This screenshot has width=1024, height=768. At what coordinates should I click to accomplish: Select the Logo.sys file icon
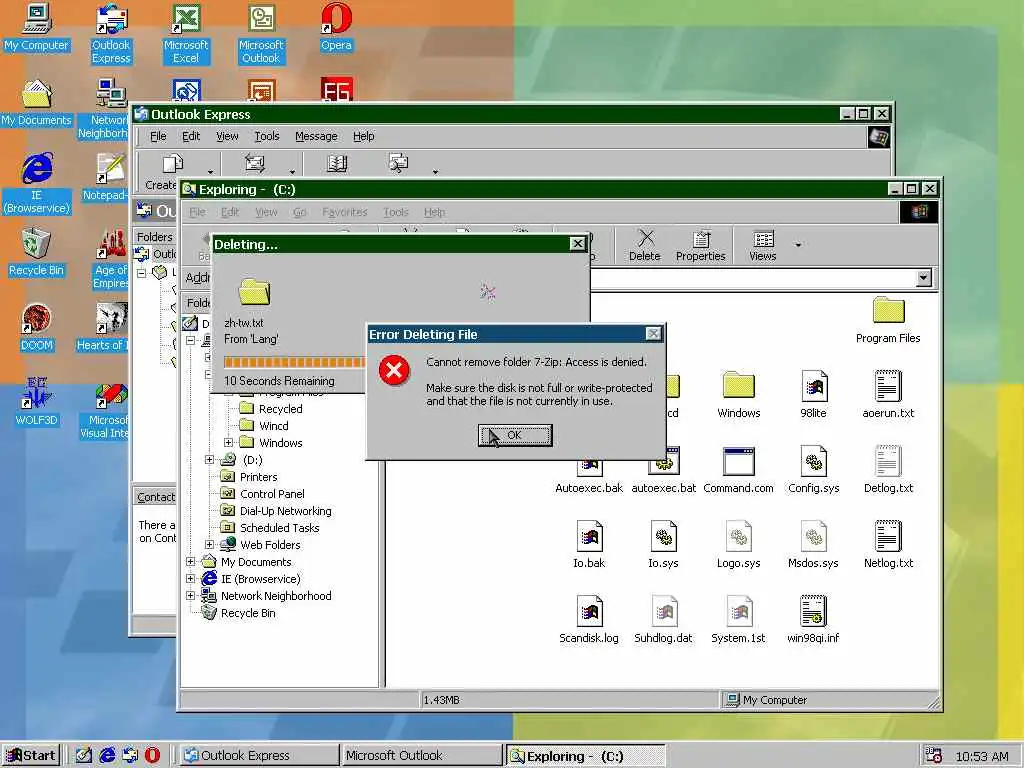(738, 545)
